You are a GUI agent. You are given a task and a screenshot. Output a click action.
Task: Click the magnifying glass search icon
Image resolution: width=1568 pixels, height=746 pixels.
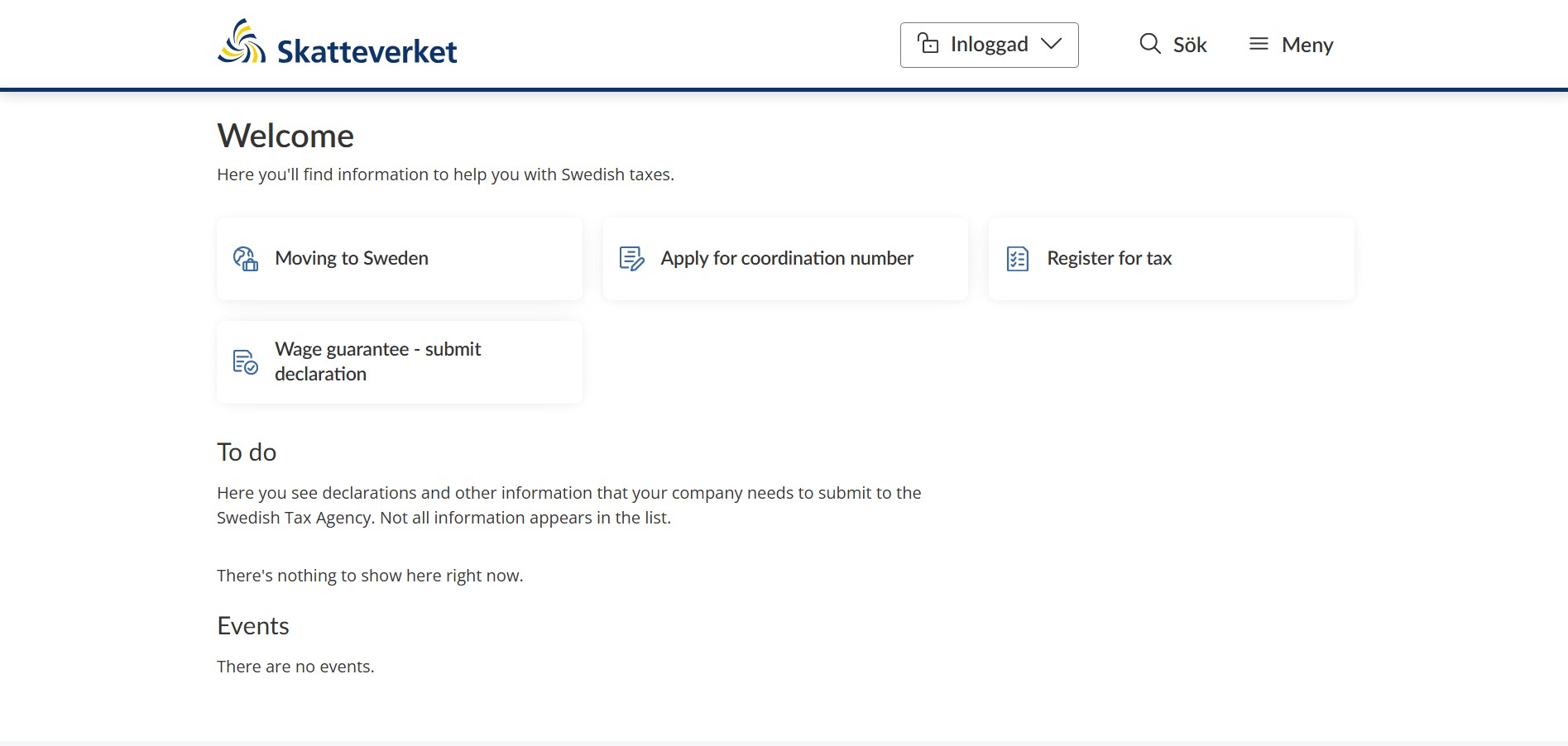pos(1150,44)
